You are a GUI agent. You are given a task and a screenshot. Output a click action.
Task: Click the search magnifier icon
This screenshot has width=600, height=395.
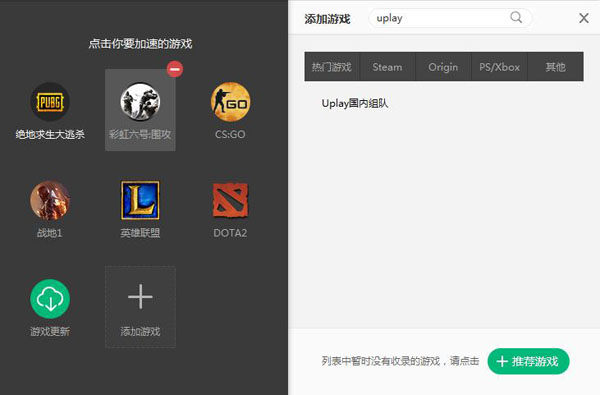[516, 17]
